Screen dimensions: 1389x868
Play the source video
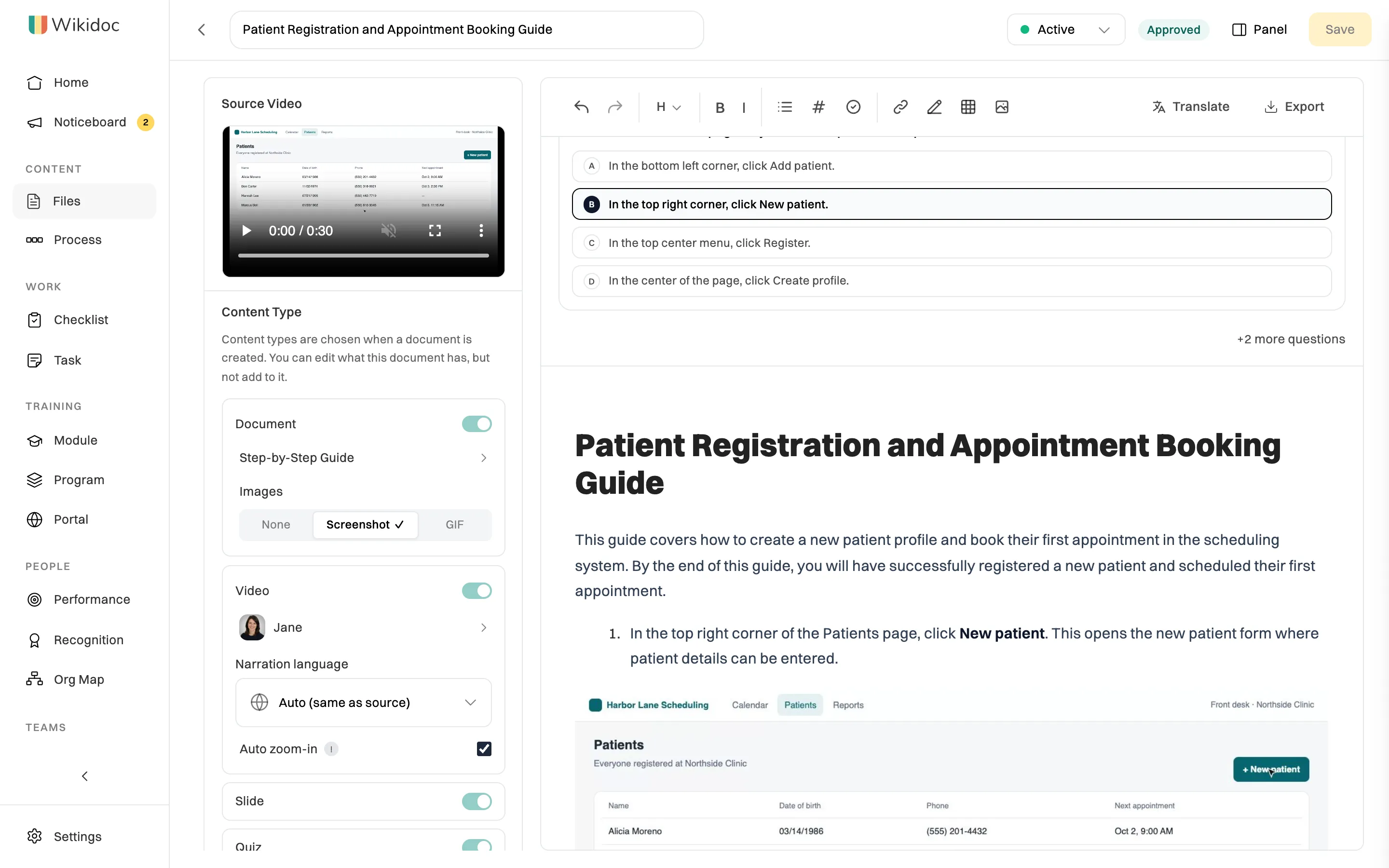click(246, 231)
